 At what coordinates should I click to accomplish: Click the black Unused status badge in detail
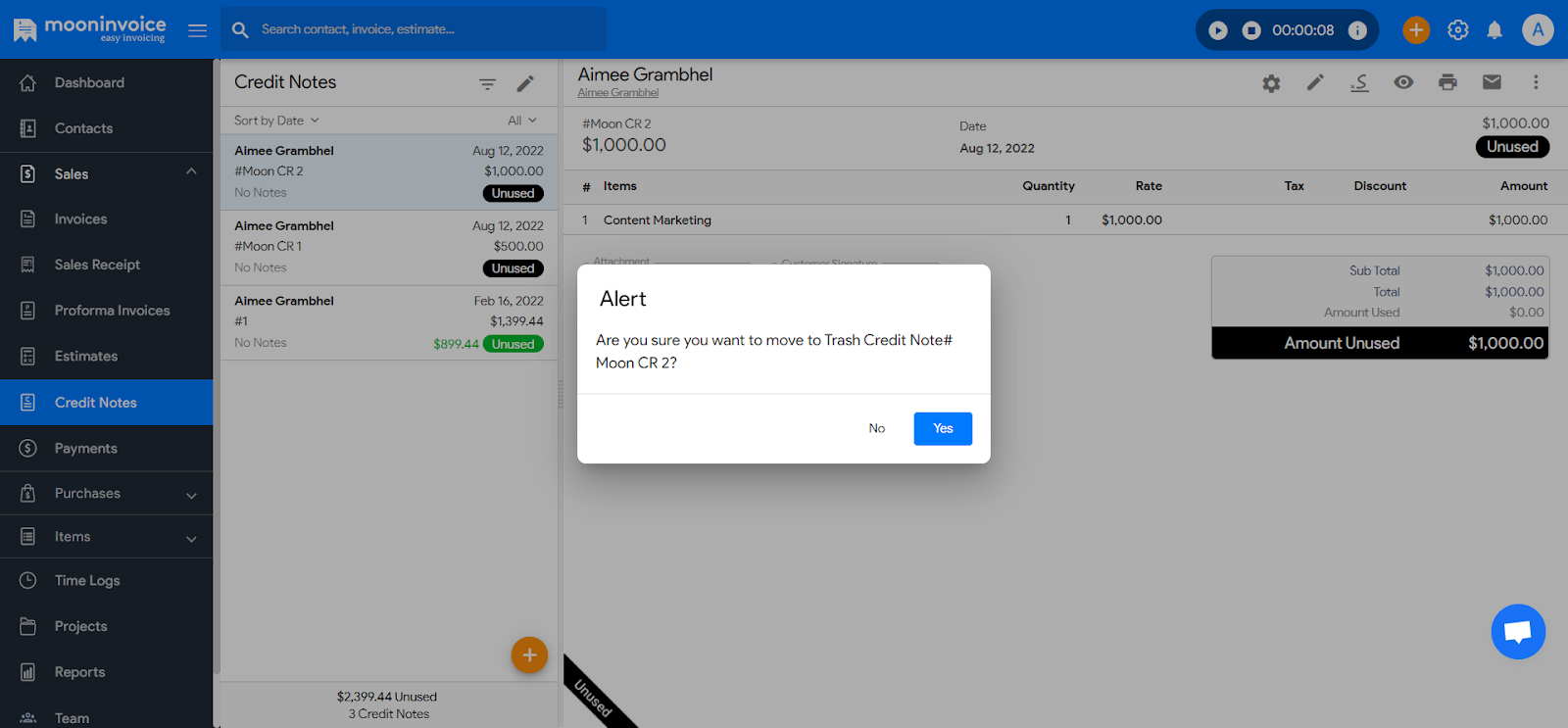1512,147
